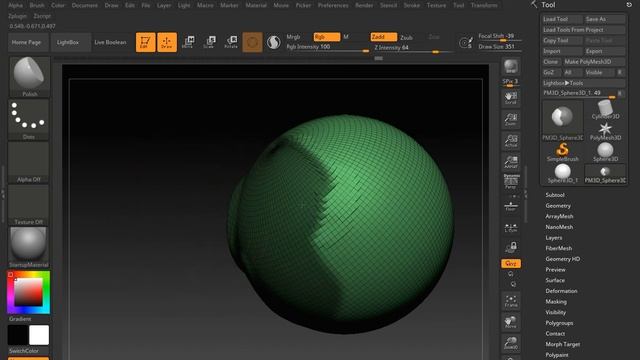This screenshot has width=640, height=360.
Task: Select the Scale gizmo icon
Action: coord(210,42)
